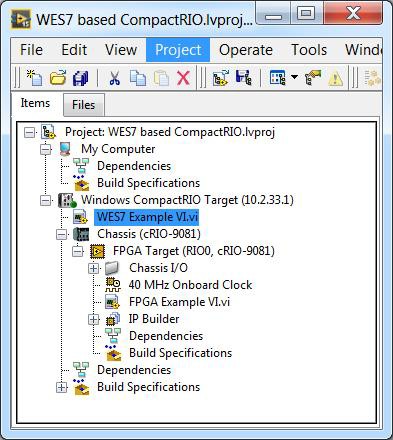Click the project root tree icon
393x440 pixels.
(49, 132)
